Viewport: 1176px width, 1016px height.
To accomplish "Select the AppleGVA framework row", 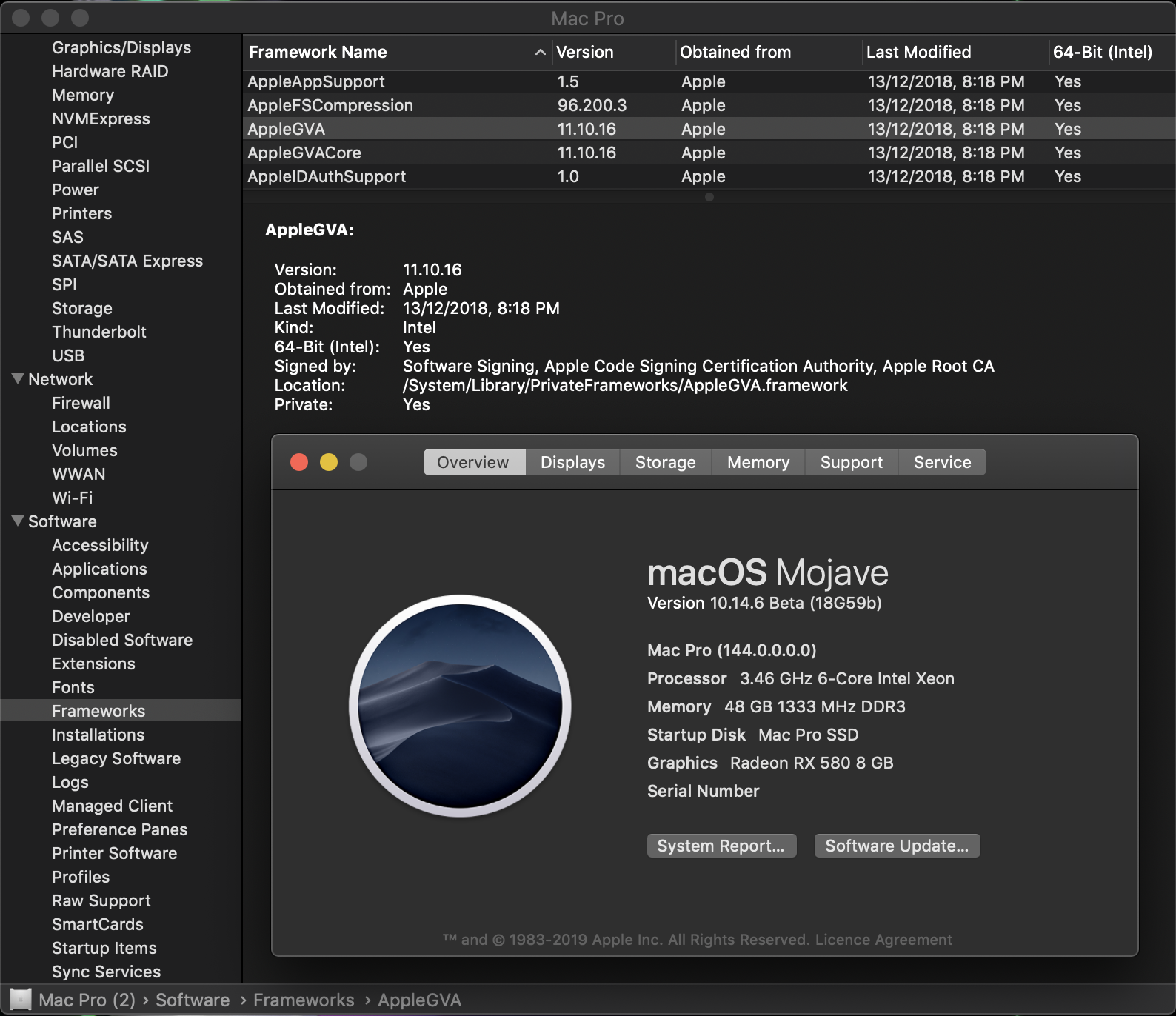I will click(x=709, y=129).
